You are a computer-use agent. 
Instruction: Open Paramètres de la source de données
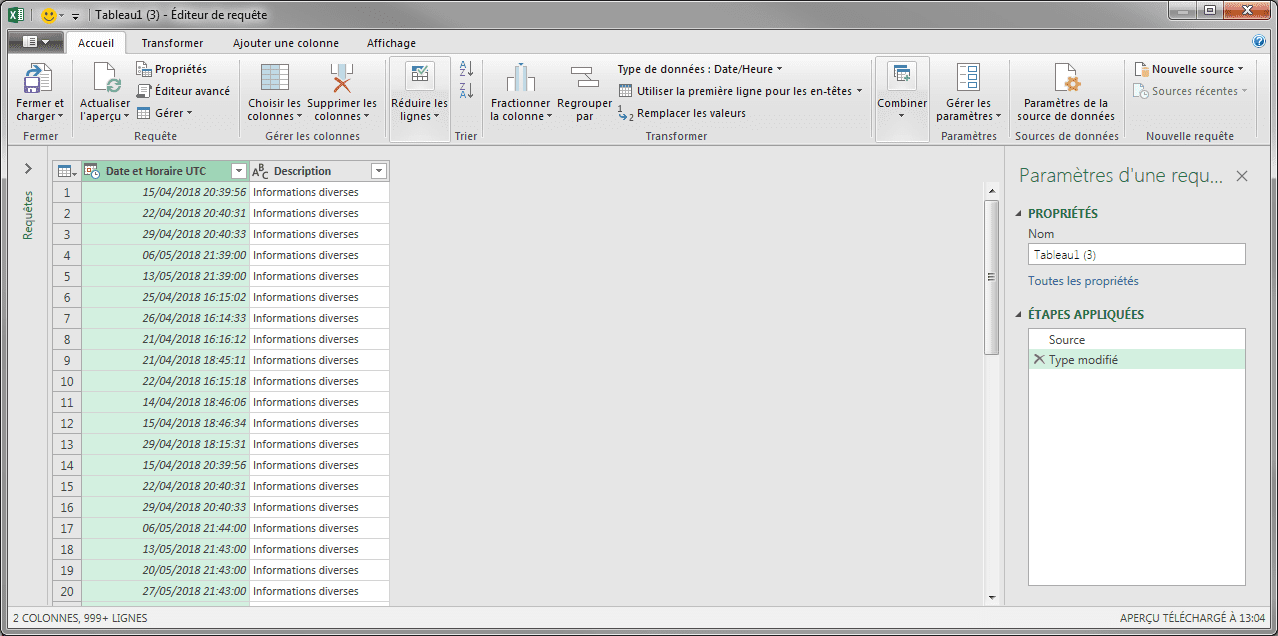pyautogui.click(x=1065, y=80)
